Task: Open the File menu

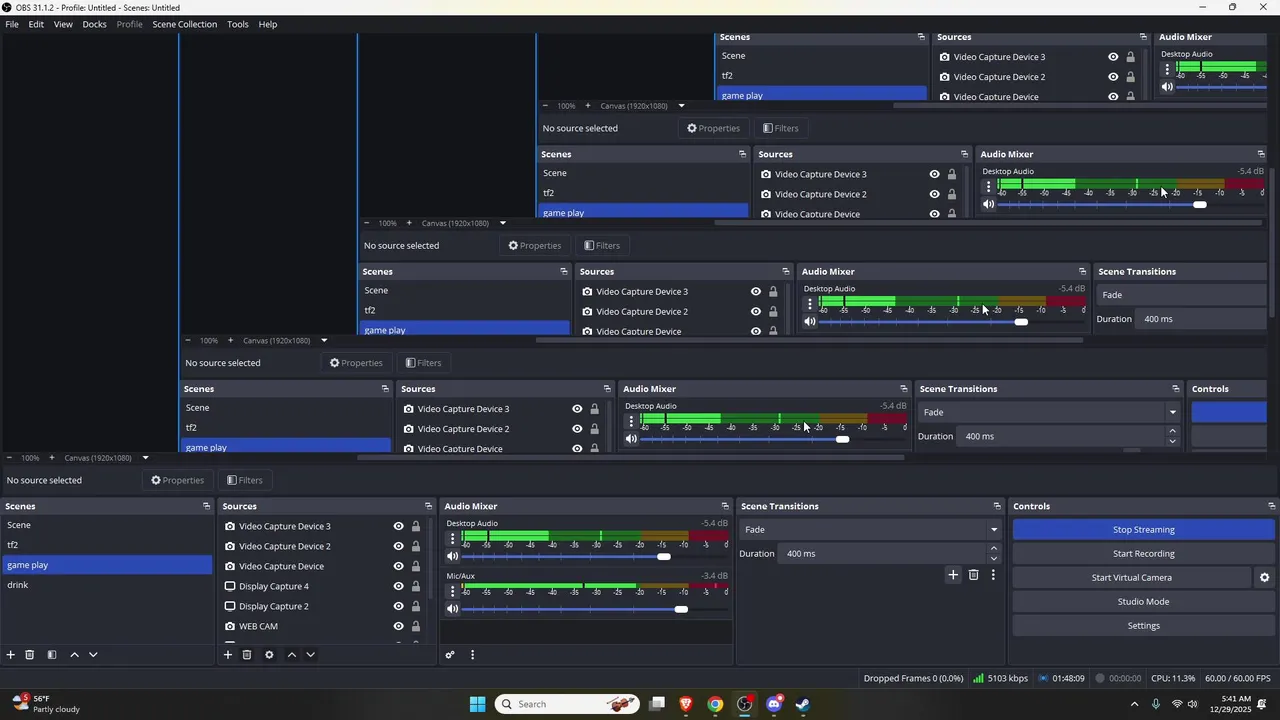Action: [x=12, y=24]
